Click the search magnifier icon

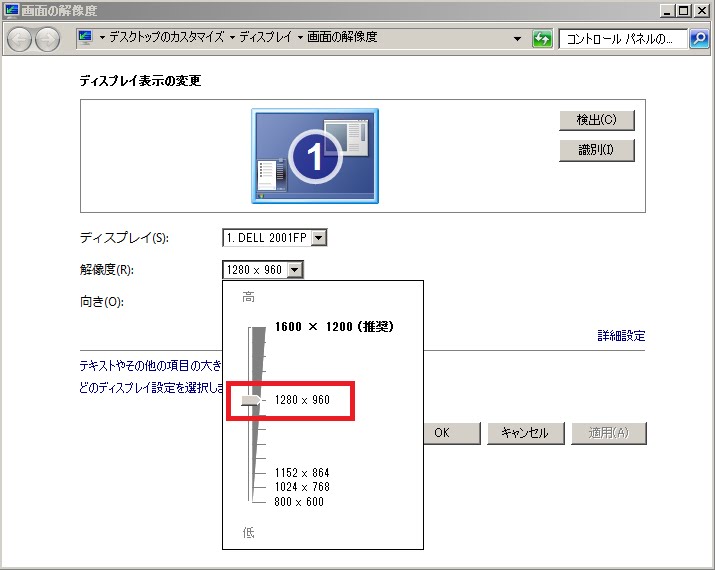coord(699,39)
